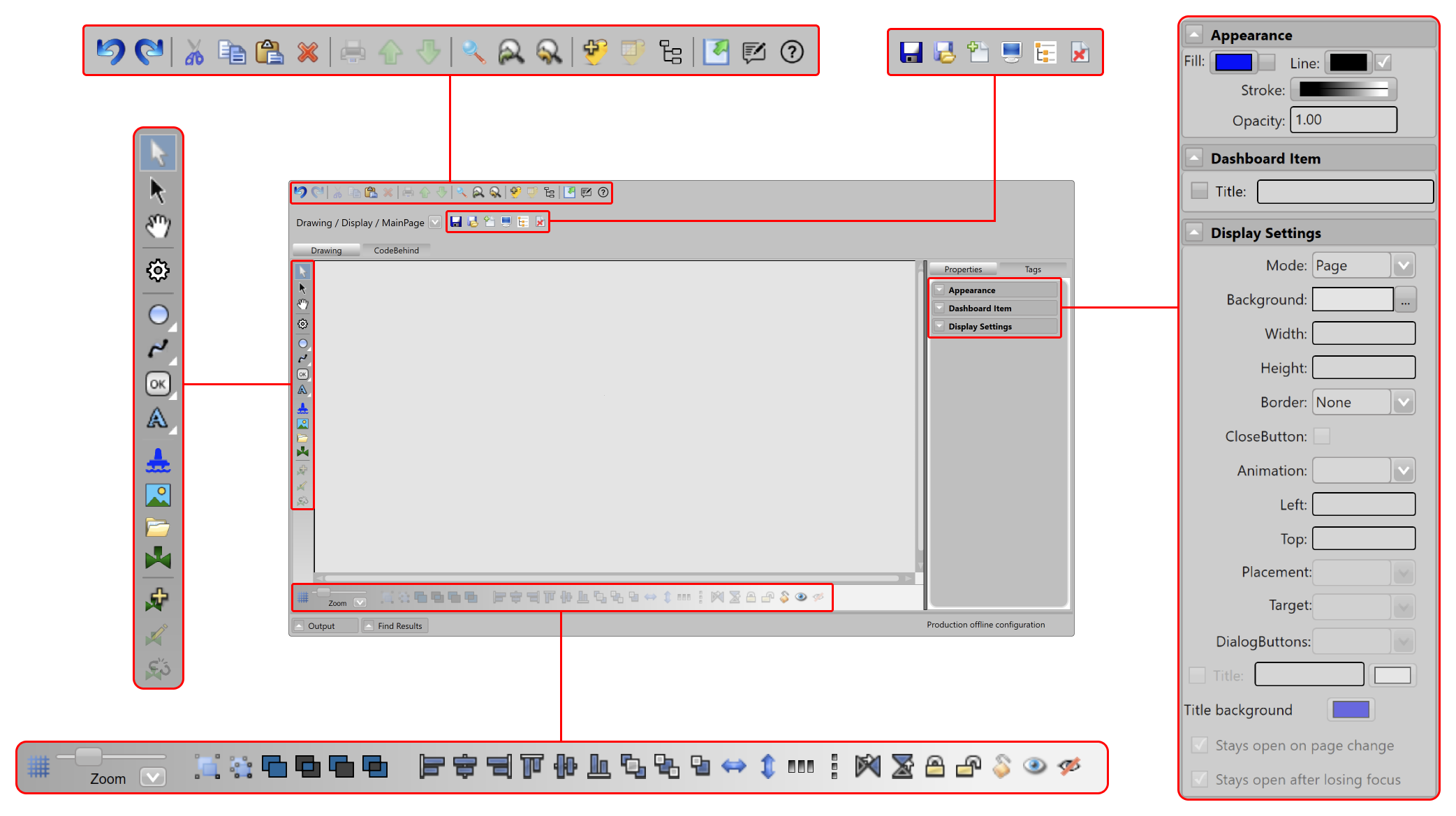Select the OK button drawing tool
Viewport: 1456px width, 816px height.
[x=158, y=384]
